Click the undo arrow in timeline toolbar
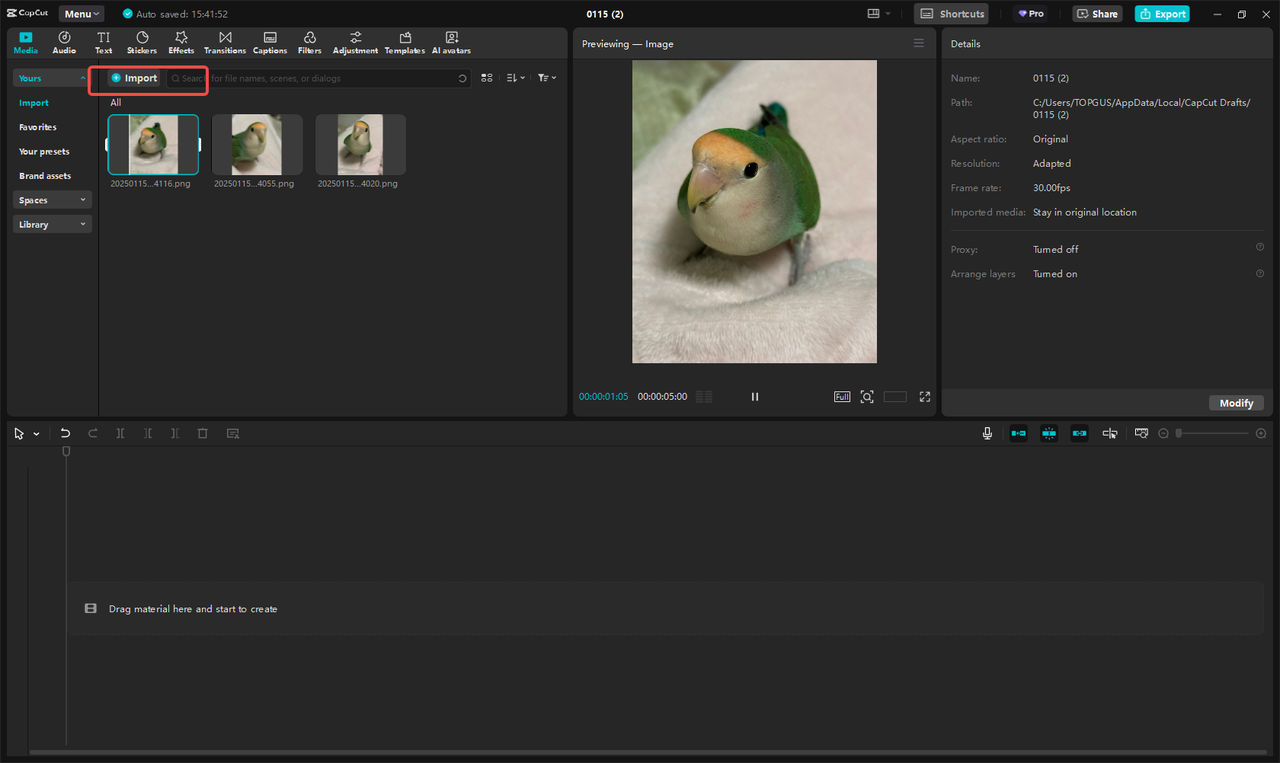 click(65, 433)
